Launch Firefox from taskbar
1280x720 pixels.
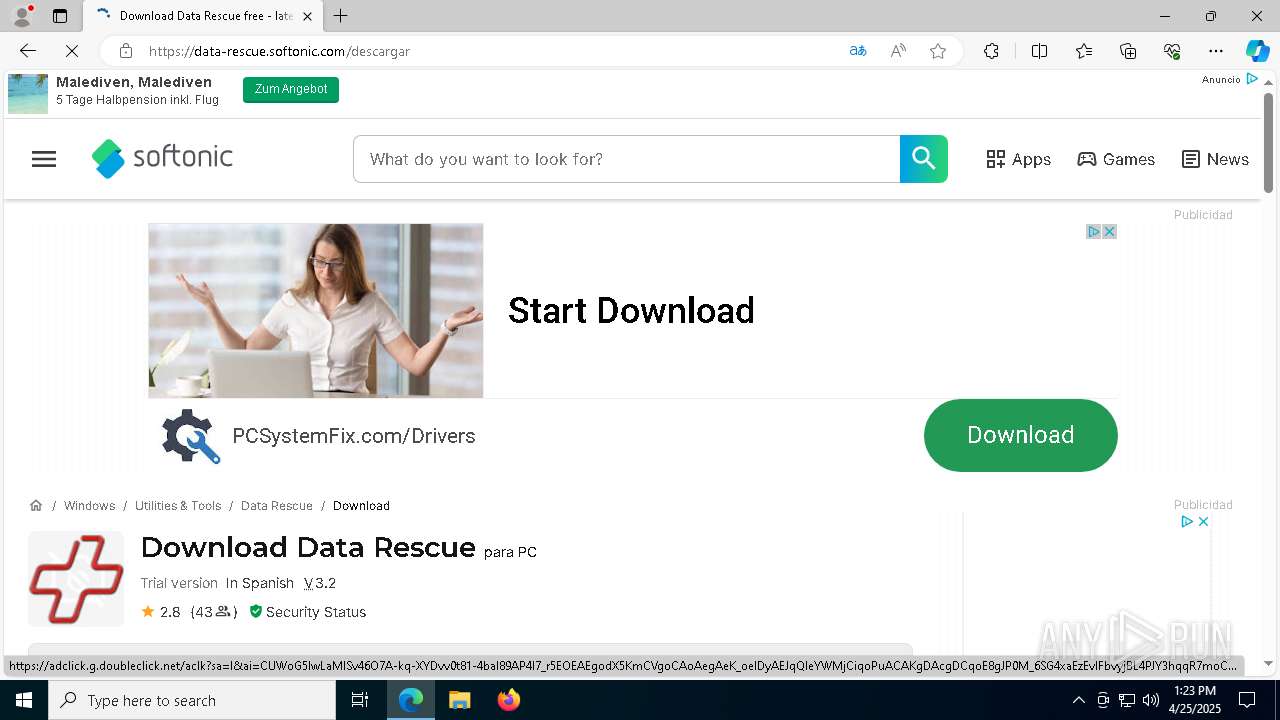point(509,700)
